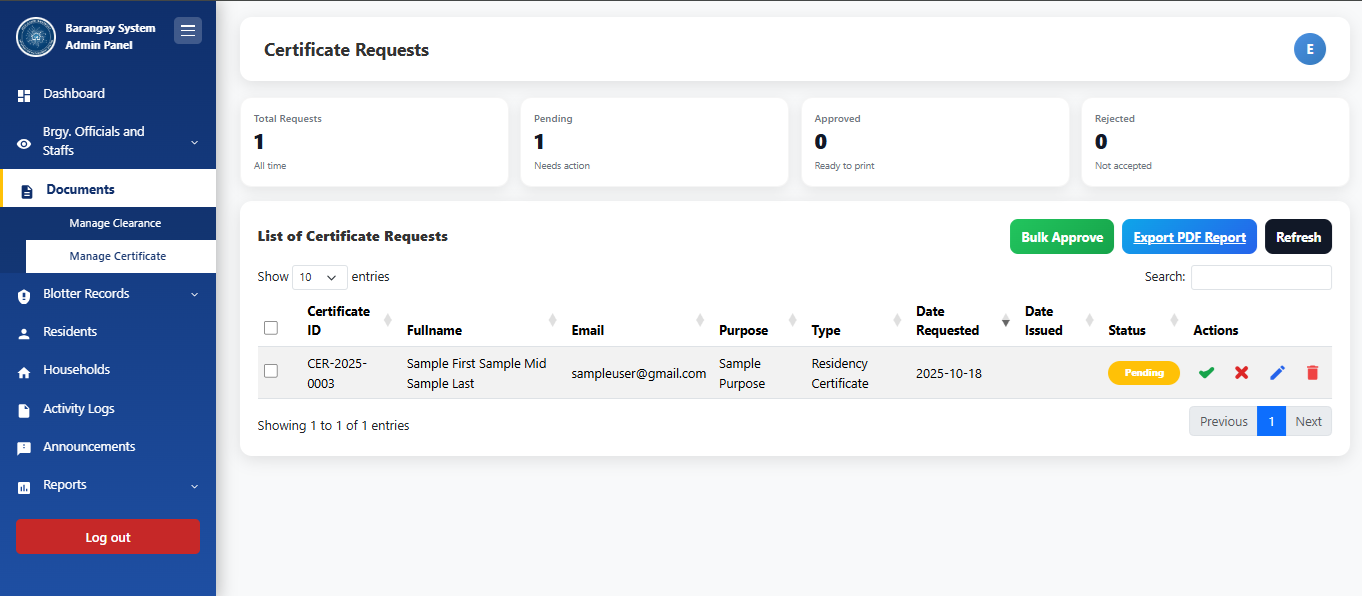
Task: Delete request with red trash icon
Action: click(1312, 373)
